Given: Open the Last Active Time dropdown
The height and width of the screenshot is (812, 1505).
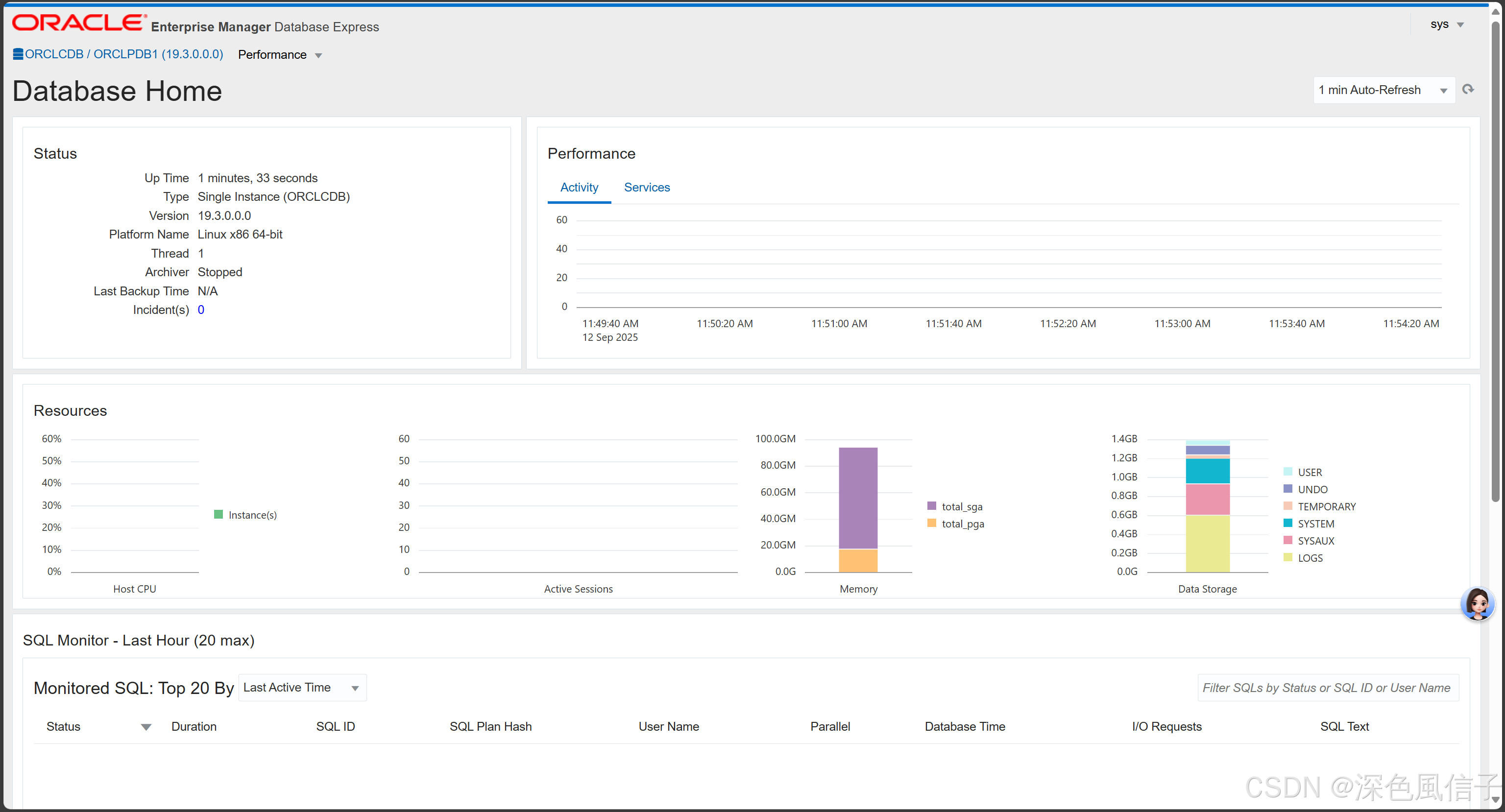Looking at the screenshot, I should click(302, 688).
